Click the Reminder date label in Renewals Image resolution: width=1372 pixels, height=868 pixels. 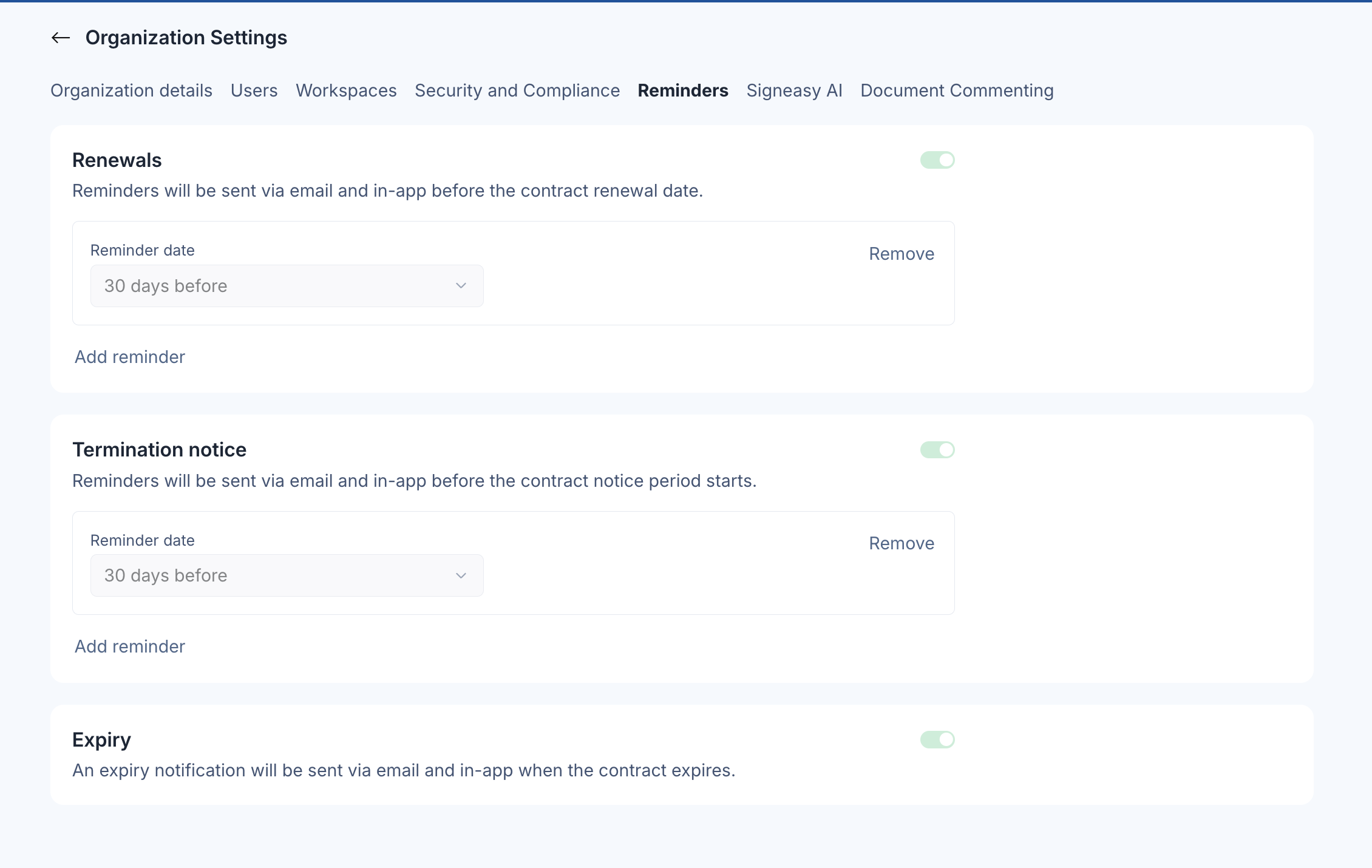coord(143,250)
